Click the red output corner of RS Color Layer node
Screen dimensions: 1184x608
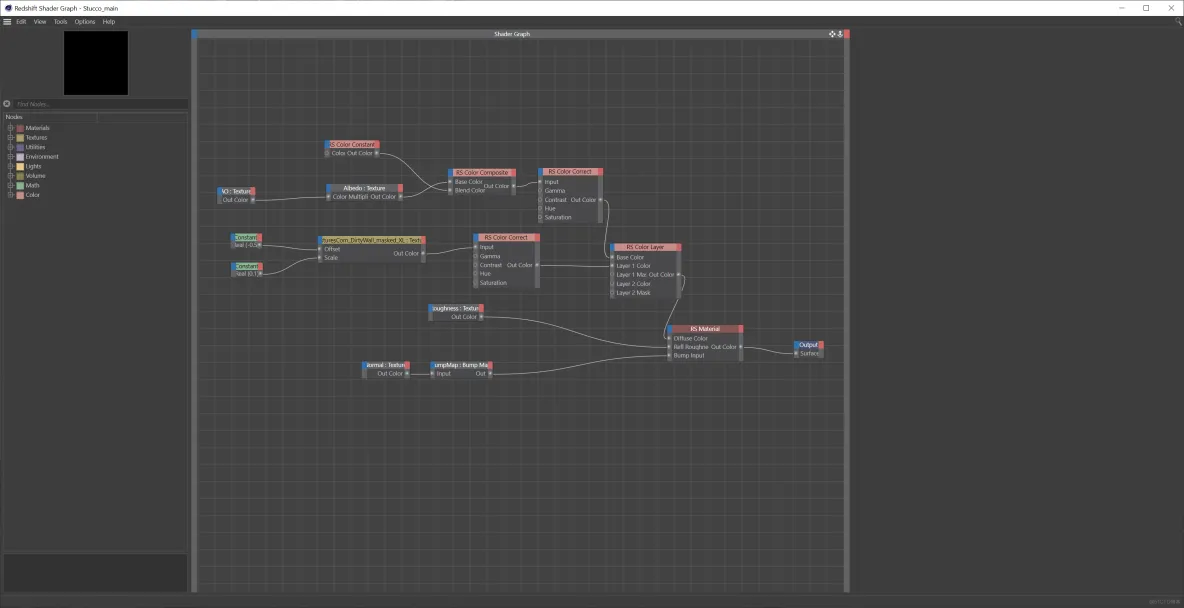click(x=679, y=247)
